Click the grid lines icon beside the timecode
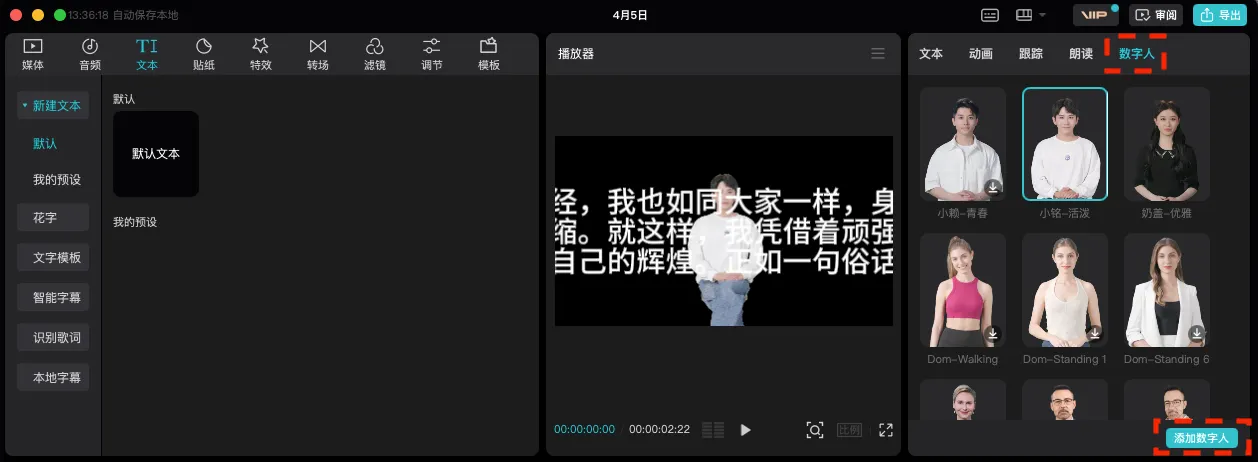 713,430
